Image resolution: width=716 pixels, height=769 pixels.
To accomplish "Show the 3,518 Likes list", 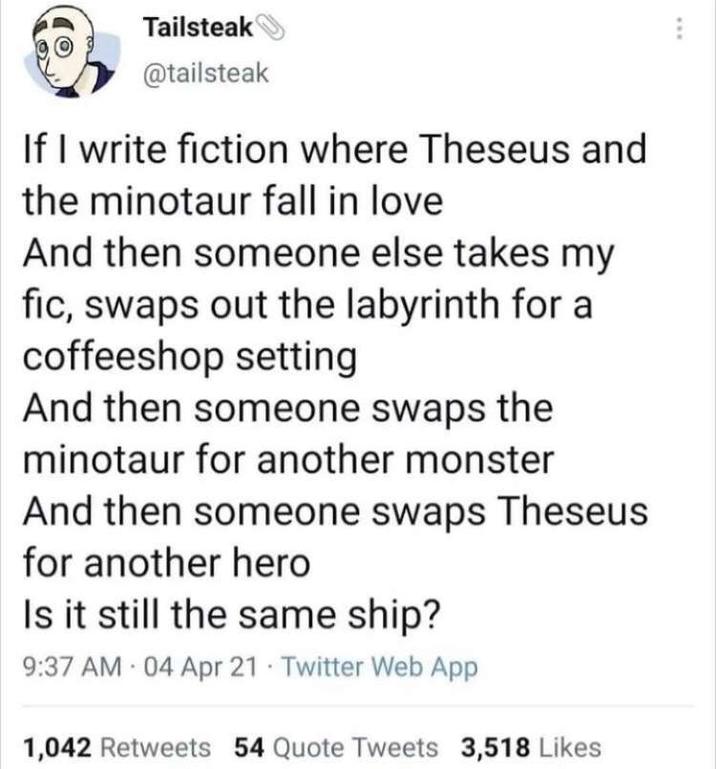I will (x=530, y=746).
